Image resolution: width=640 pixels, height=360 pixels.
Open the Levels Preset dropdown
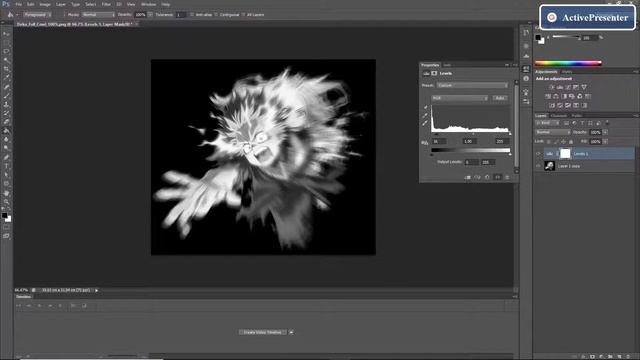click(472, 85)
